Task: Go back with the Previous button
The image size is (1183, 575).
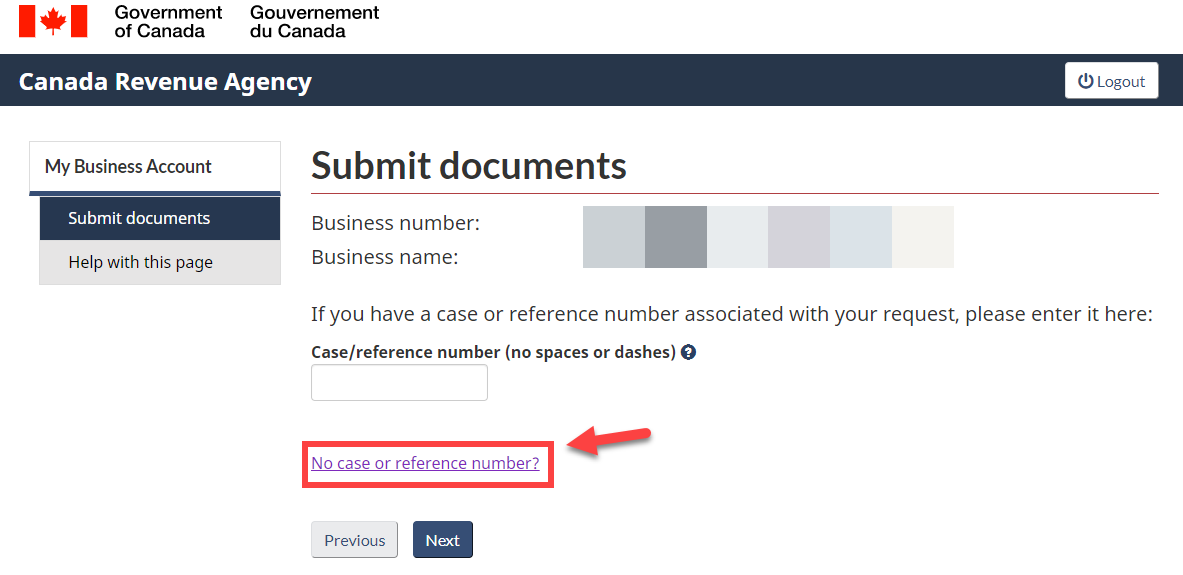Action: click(x=354, y=540)
